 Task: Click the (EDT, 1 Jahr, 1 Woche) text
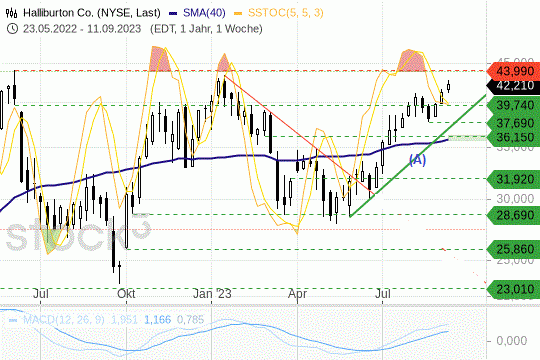pos(206,29)
